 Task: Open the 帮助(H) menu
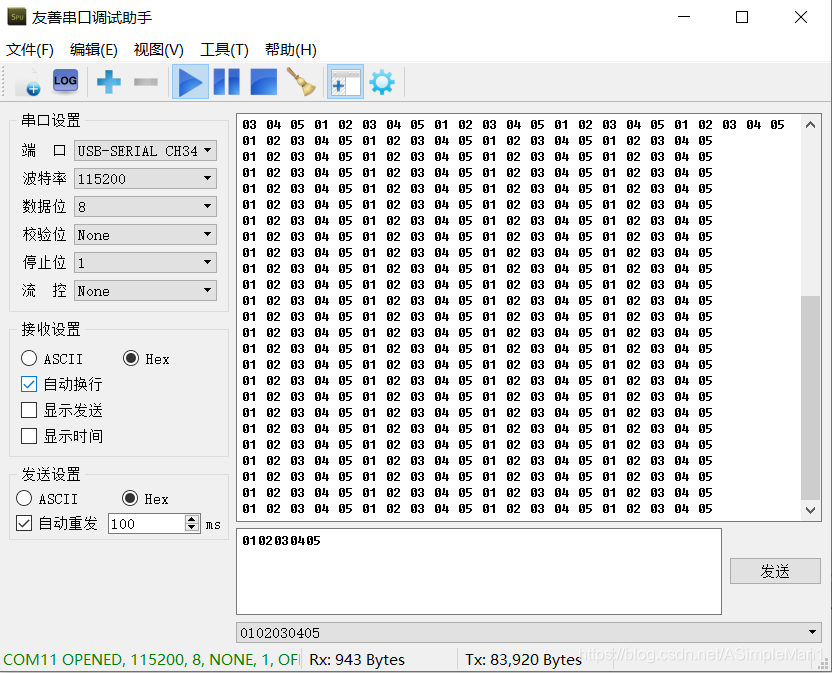[291, 50]
